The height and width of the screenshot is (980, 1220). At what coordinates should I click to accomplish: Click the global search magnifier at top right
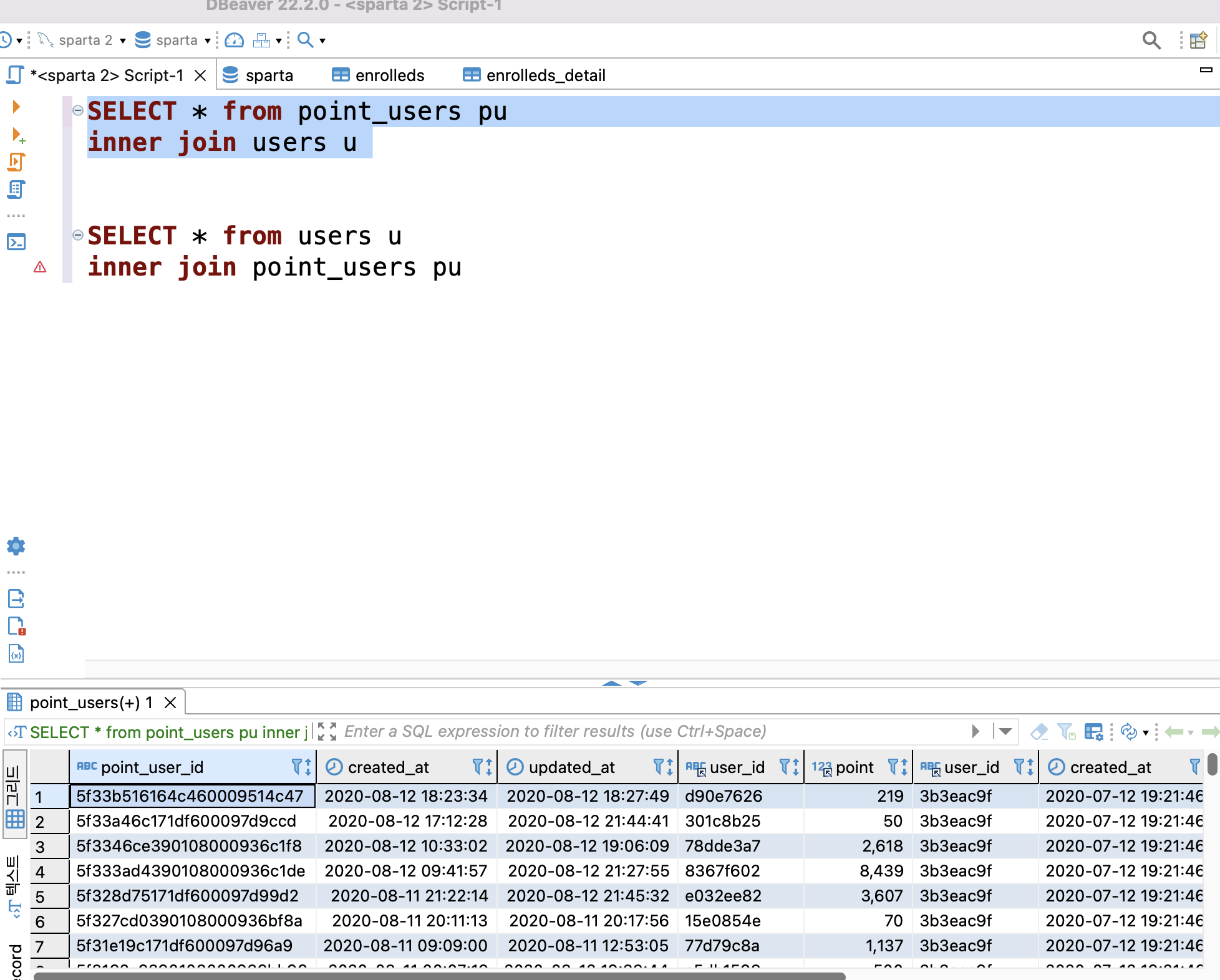coord(1151,41)
